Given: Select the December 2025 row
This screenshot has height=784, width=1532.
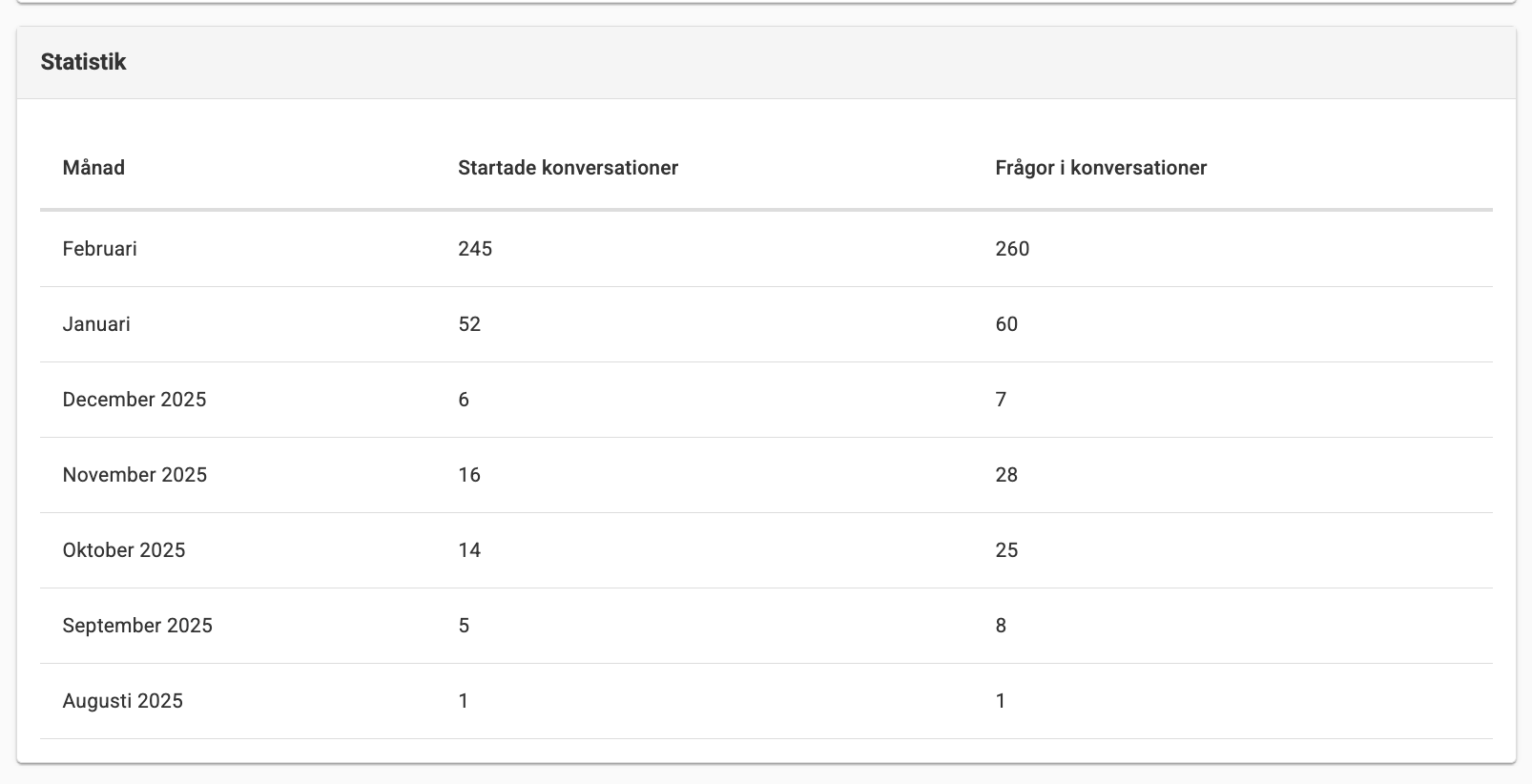Looking at the screenshot, I should 766,400.
